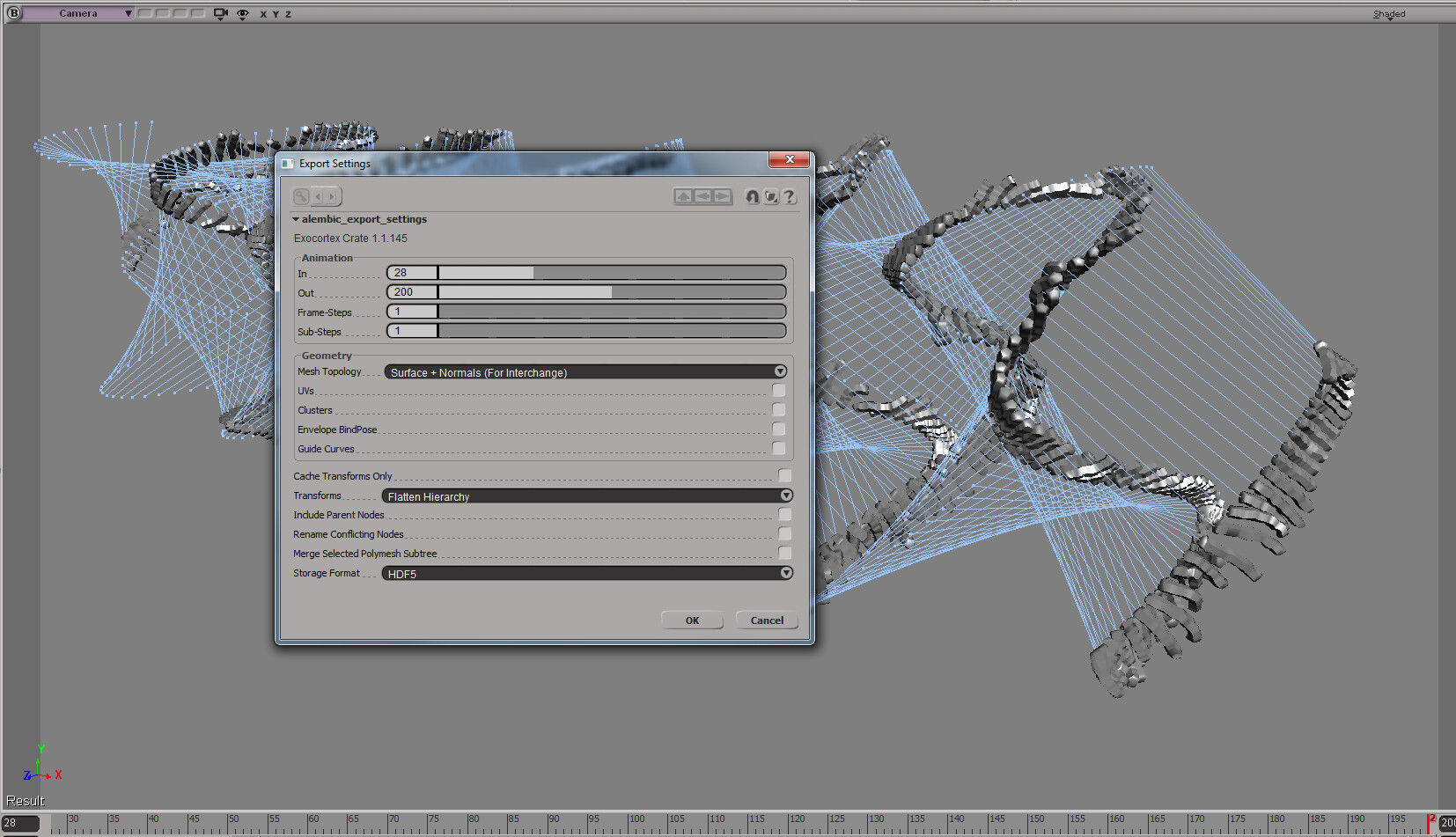Open the eye display options icon

242,13
